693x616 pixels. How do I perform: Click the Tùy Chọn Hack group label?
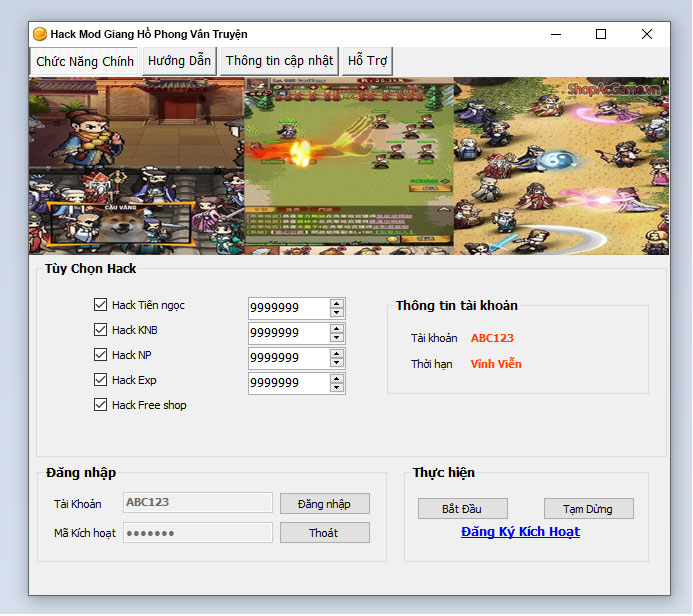(90, 269)
